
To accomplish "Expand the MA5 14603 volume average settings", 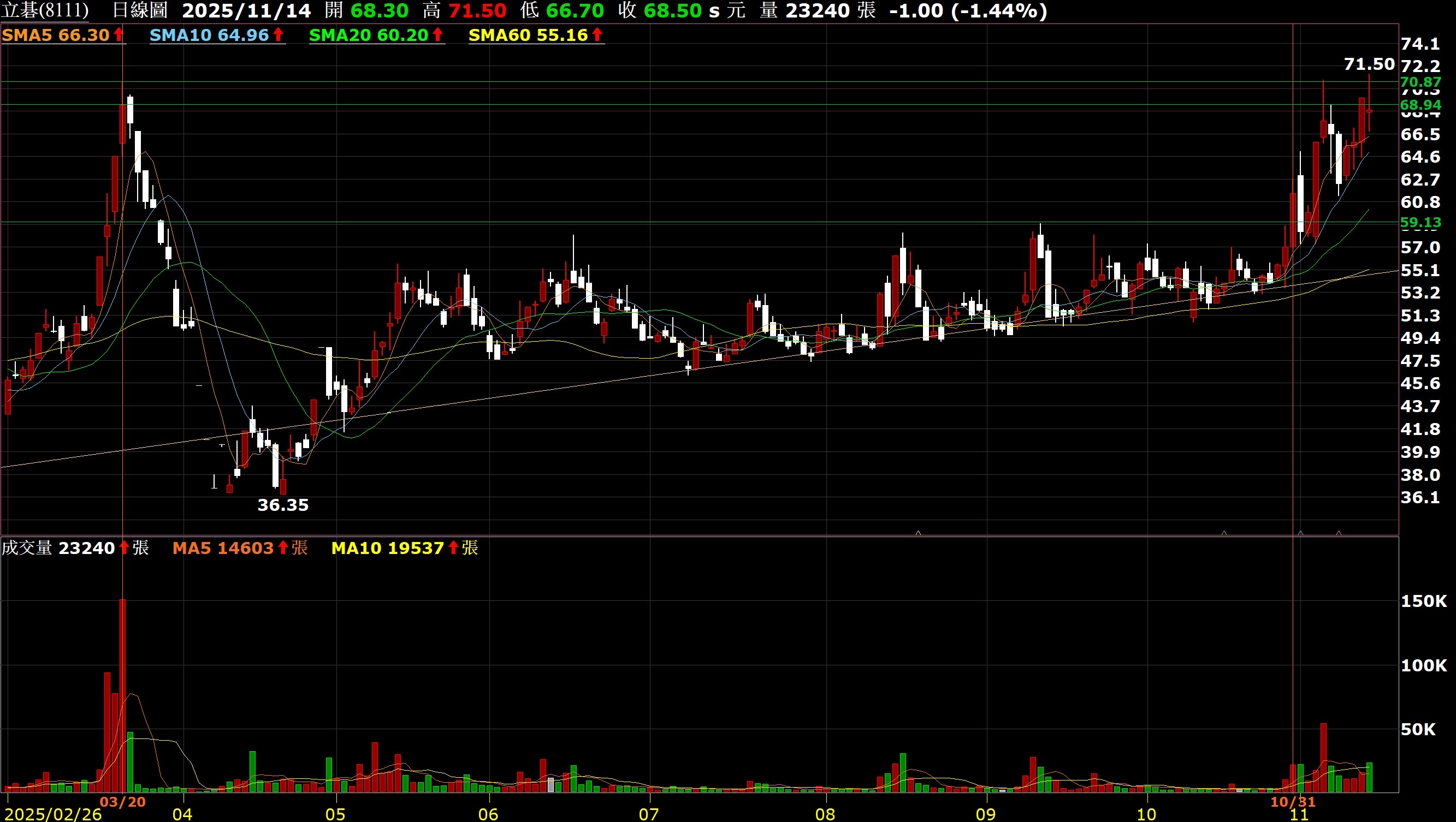I will [x=223, y=548].
